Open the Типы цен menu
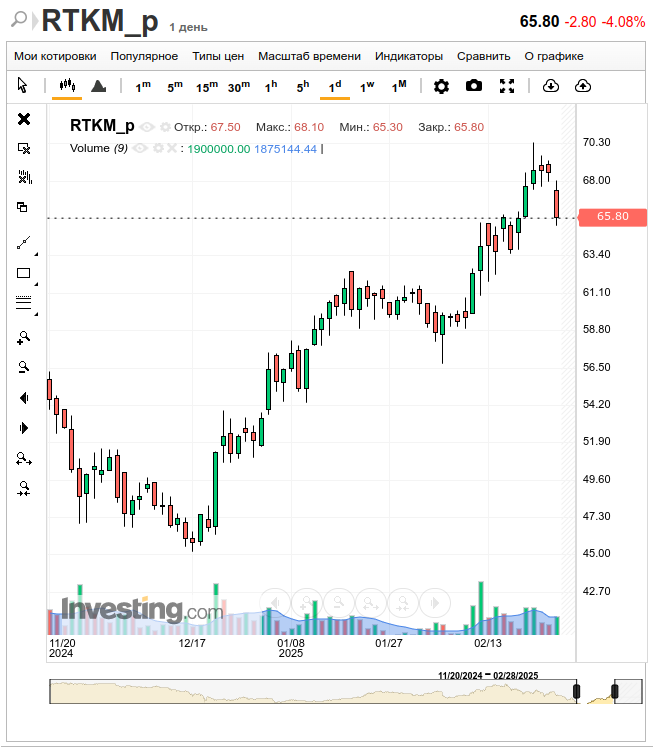The height and width of the screenshot is (751, 656). pyautogui.click(x=218, y=56)
